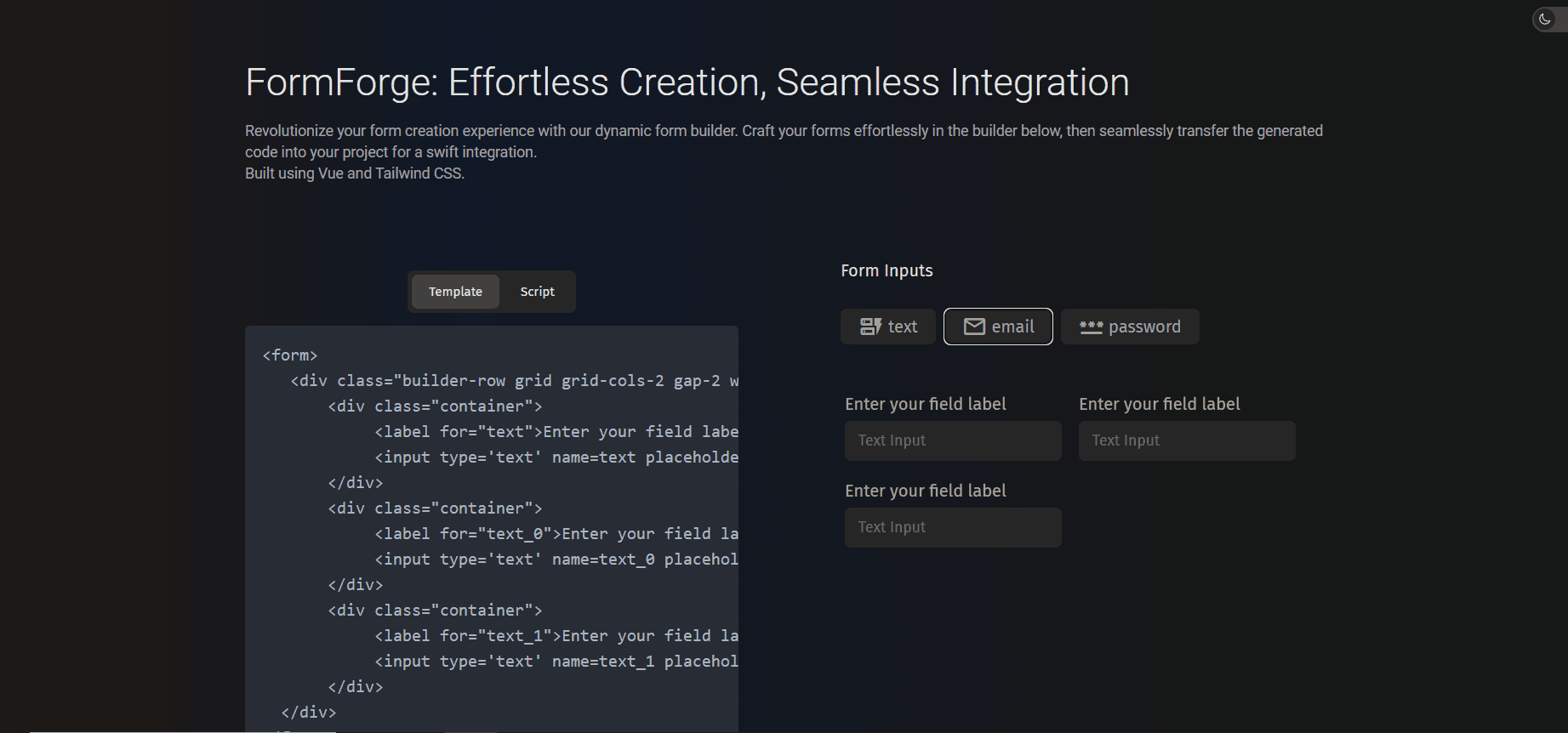Click the top-left "Enter your field label" label
Screen dimensions: 1568x733
click(x=926, y=404)
